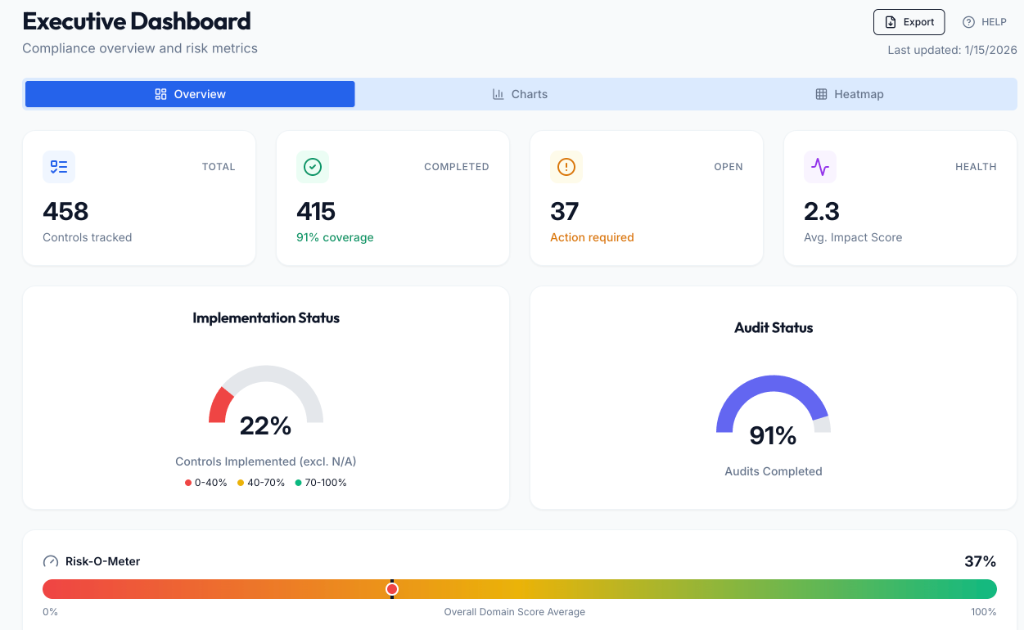Click the 0% risk scale label
The height and width of the screenshot is (630, 1024).
(x=50, y=612)
